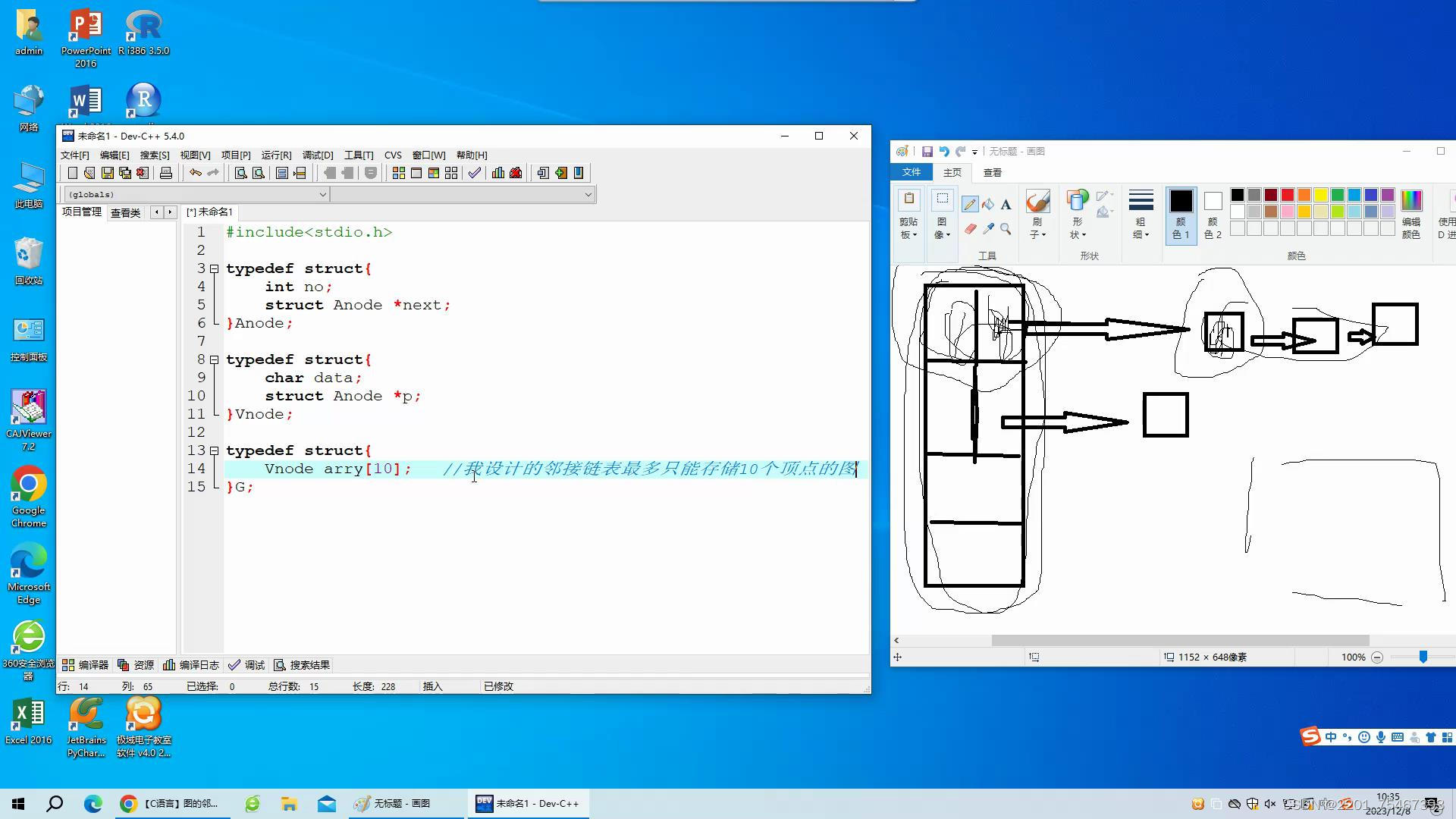1456x819 pixels.
Task: Open the 运行(R) menu
Action: 275,155
